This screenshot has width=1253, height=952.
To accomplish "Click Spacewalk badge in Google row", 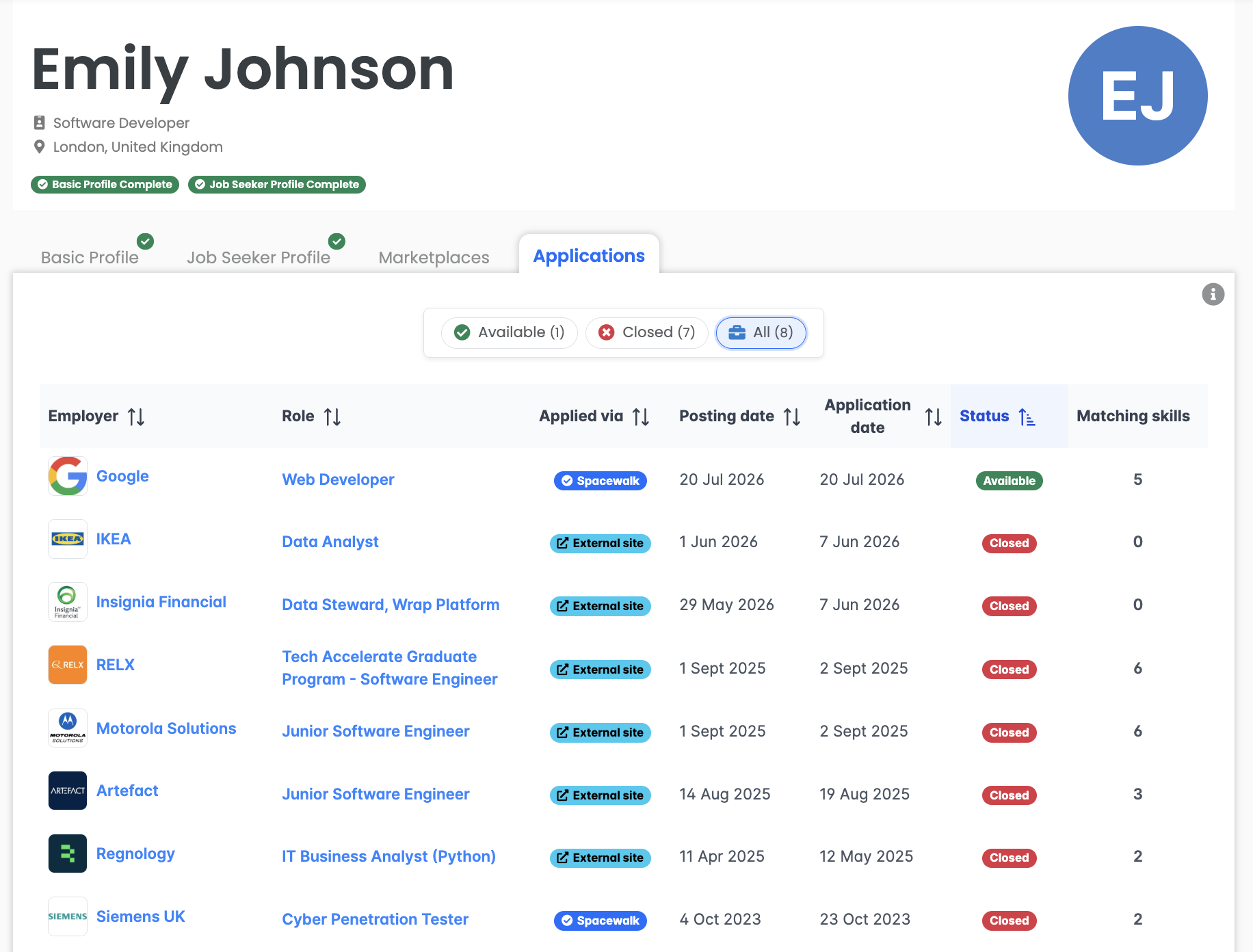I will pyautogui.click(x=601, y=481).
